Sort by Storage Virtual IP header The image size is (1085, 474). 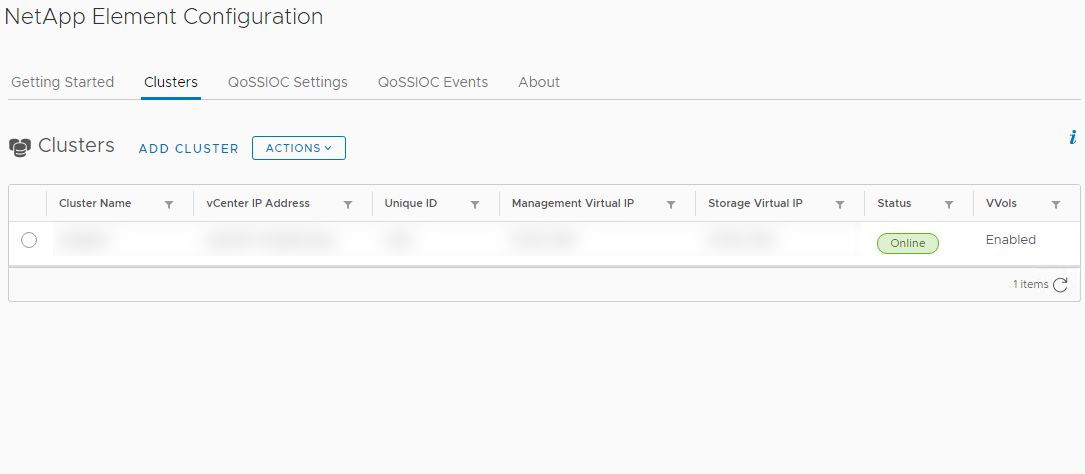tap(755, 203)
